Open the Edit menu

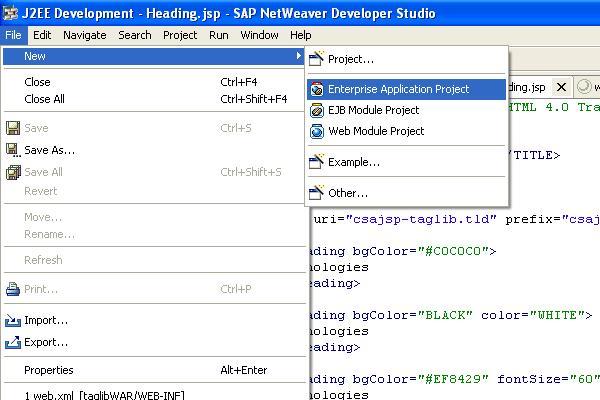pos(42,35)
